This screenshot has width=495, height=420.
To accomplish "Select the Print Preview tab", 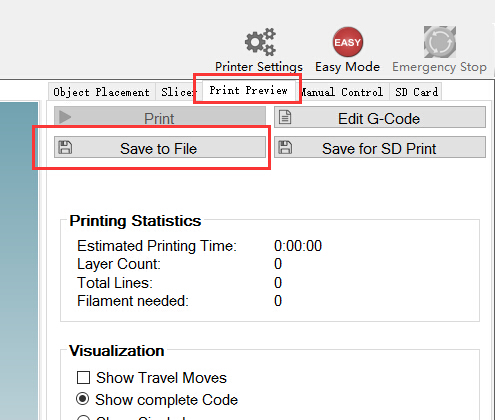I will coord(248,90).
